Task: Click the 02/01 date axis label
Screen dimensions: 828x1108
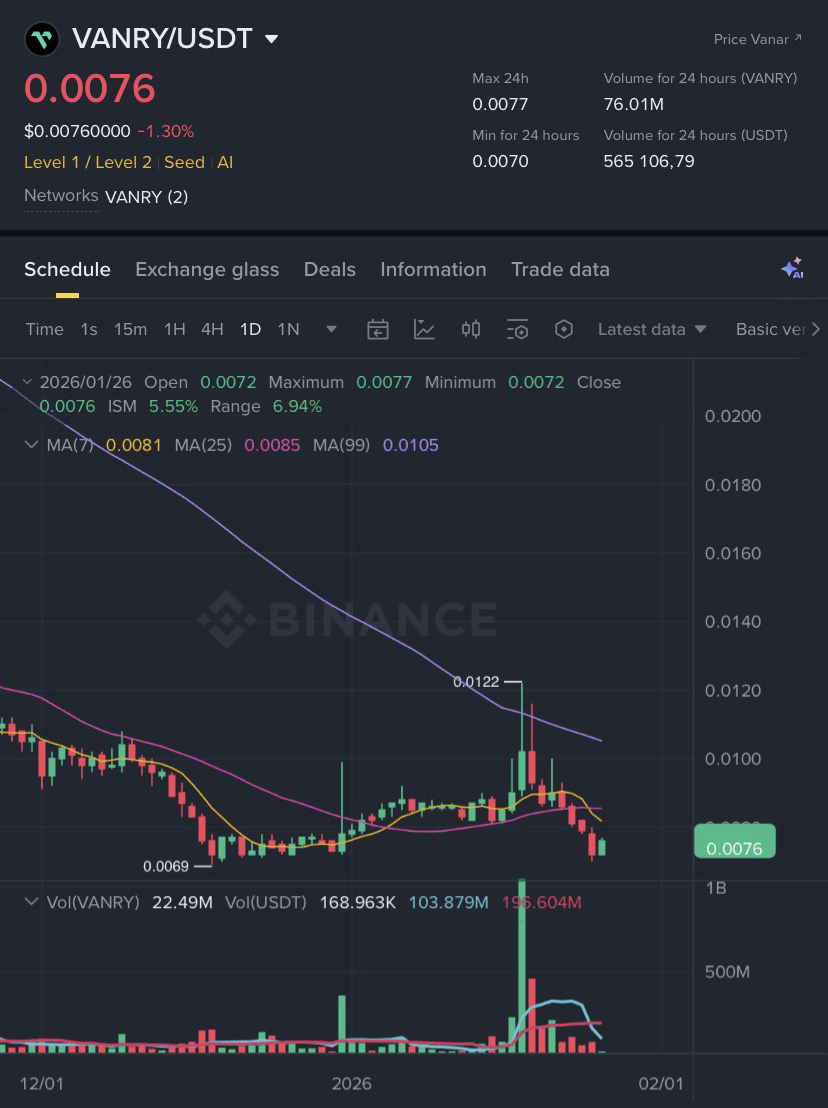Action: 661,1083
